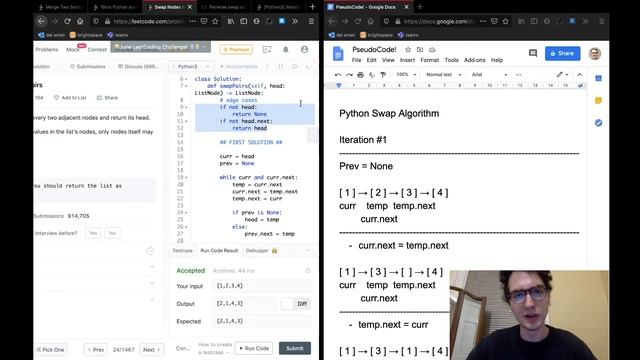
Task: Open the Add-ons menu in Google Docs
Action: [x=474, y=60]
